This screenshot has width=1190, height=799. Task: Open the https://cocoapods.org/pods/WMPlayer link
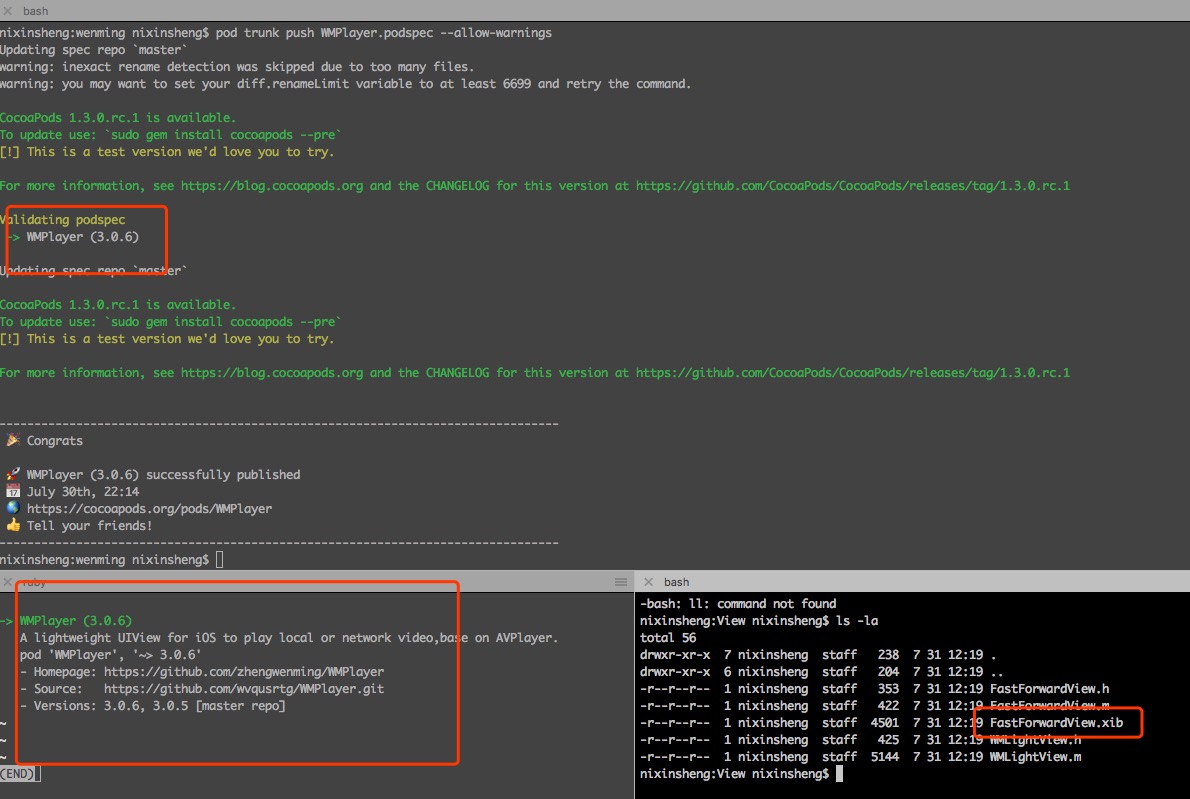pos(150,508)
